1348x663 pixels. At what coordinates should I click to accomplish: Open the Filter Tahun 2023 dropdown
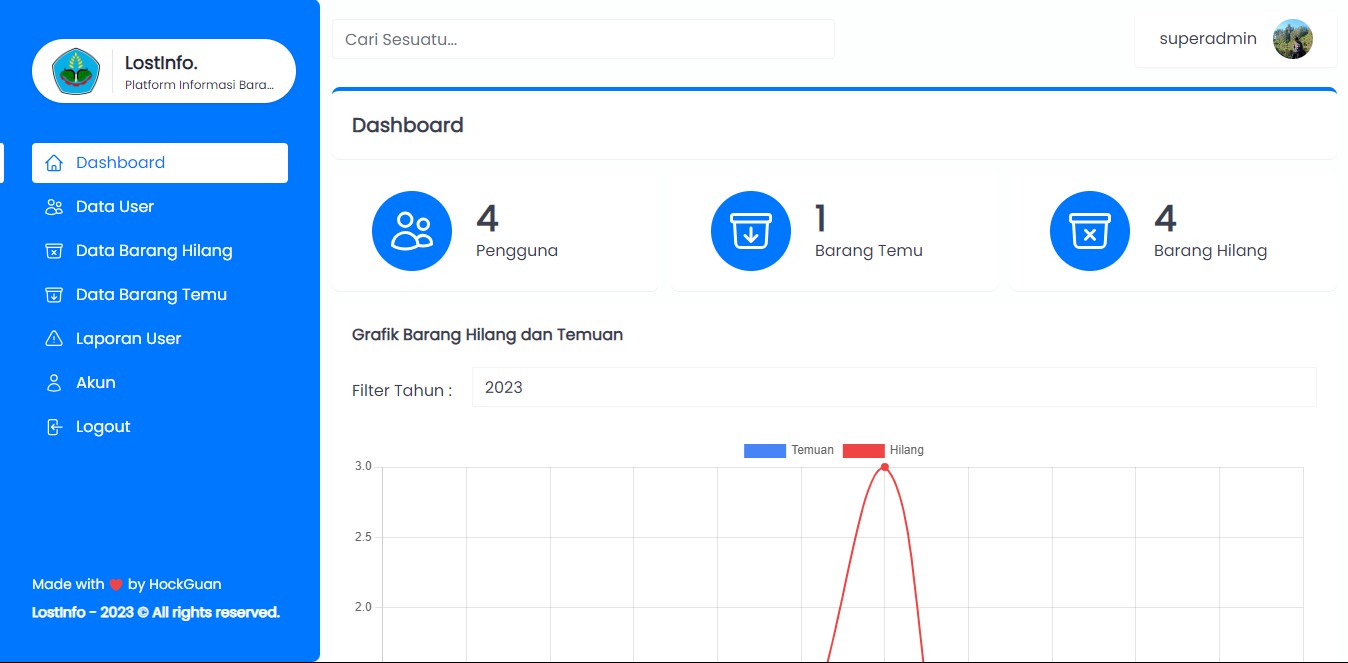894,387
